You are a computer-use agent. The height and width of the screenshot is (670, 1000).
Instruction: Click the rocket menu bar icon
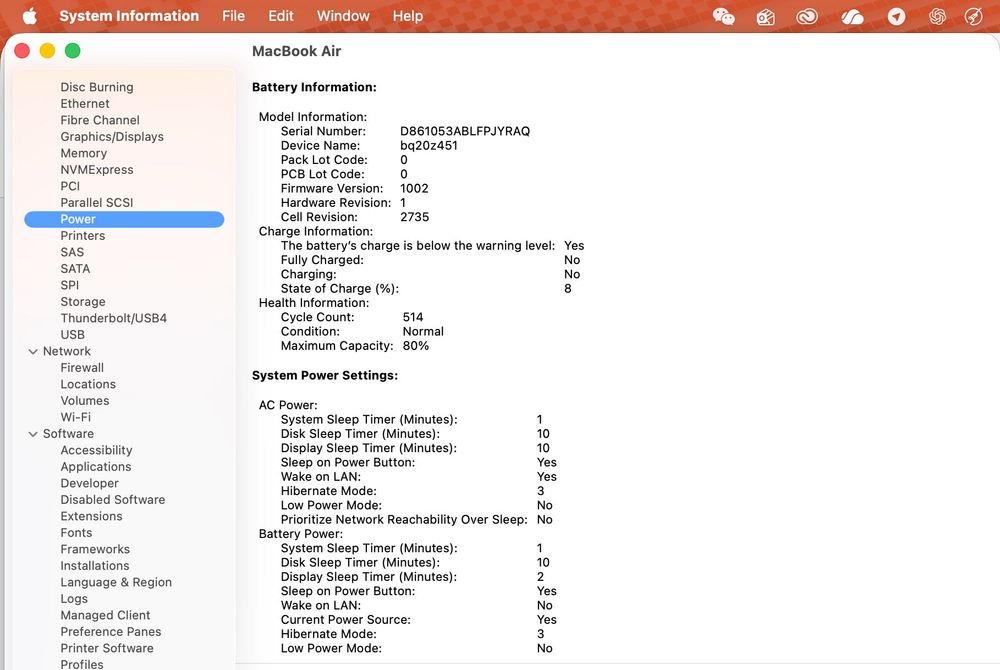pos(974,16)
